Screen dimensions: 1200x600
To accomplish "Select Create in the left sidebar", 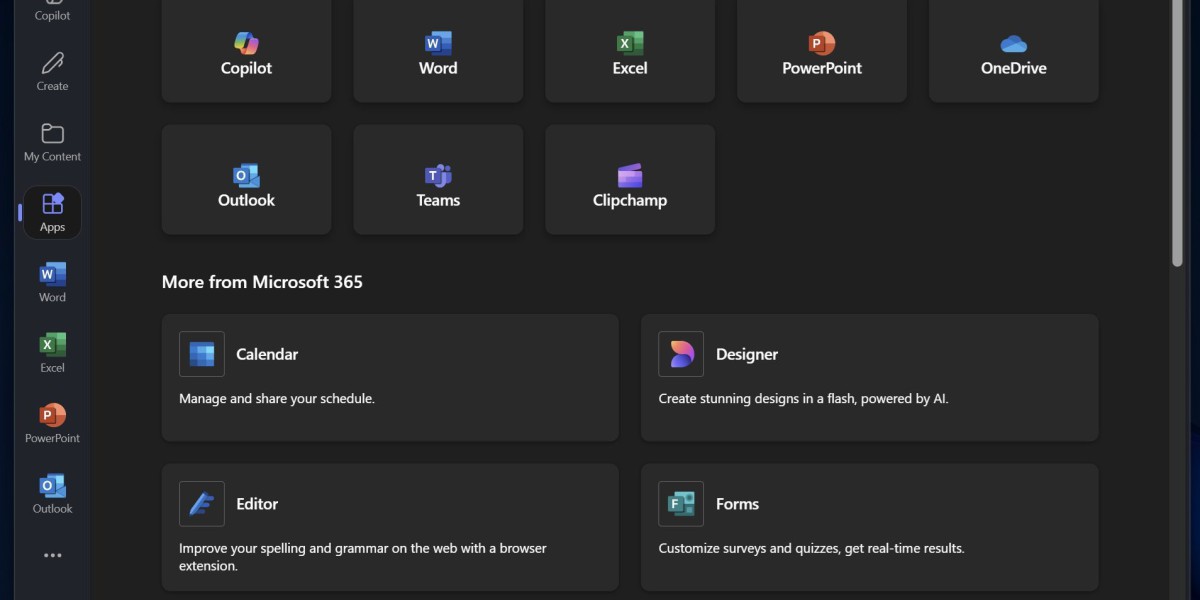I will (x=52, y=72).
